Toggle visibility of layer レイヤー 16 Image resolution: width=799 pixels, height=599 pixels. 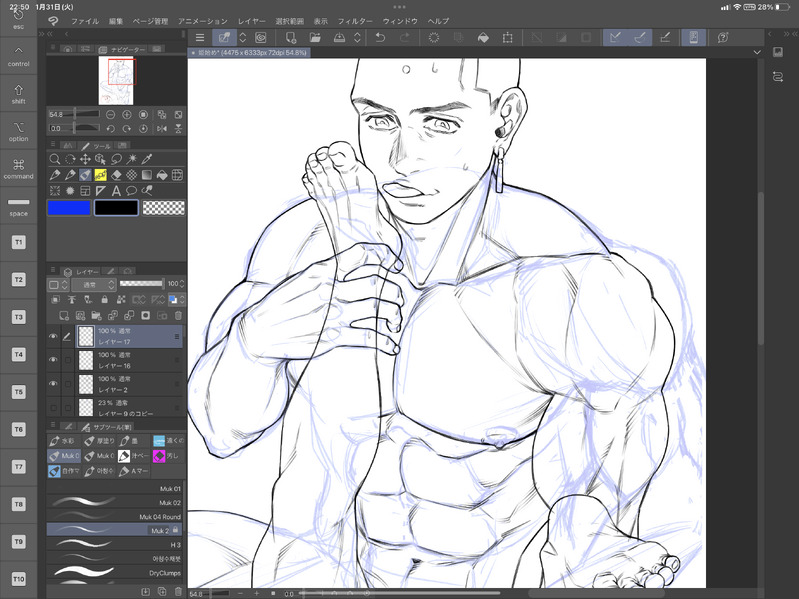pos(54,359)
